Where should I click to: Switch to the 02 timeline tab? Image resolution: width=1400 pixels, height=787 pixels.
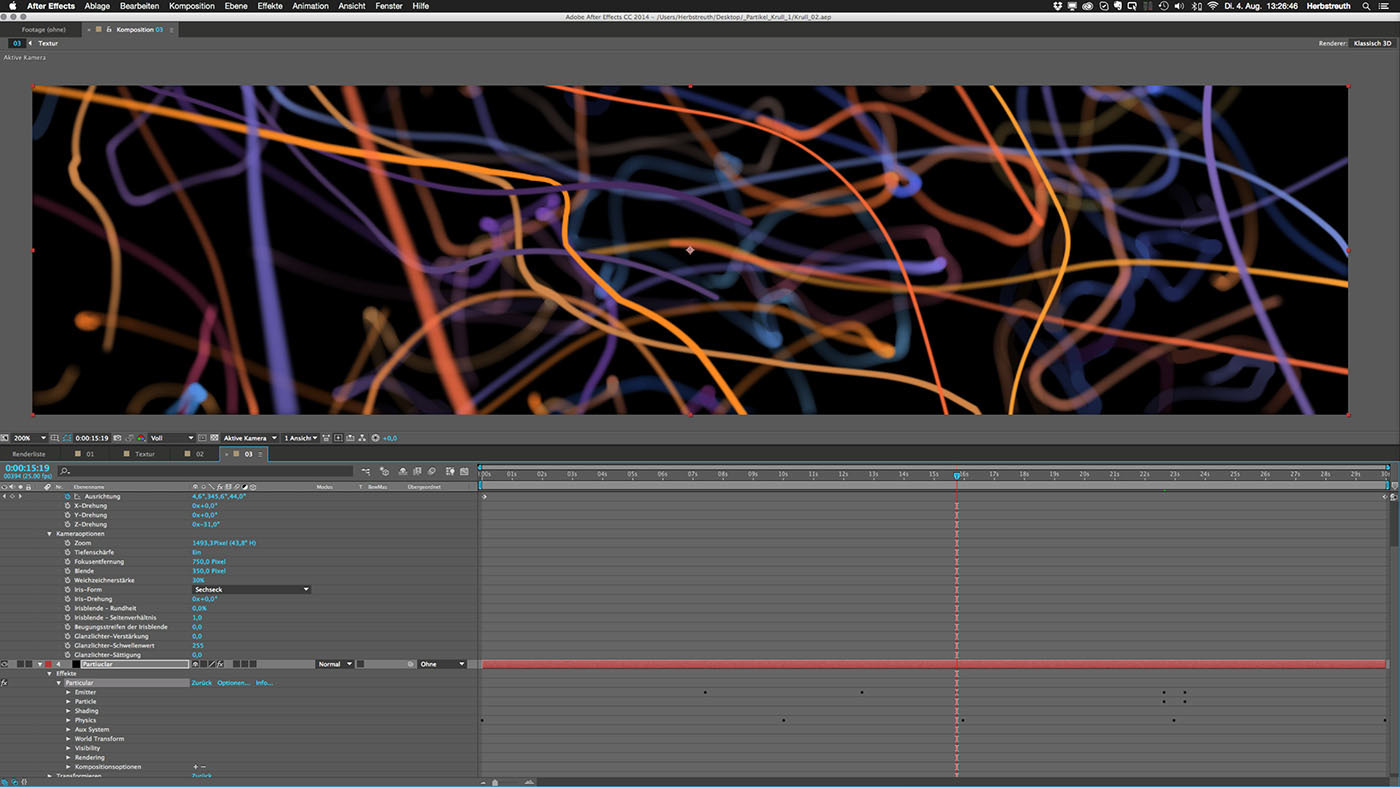(200, 454)
